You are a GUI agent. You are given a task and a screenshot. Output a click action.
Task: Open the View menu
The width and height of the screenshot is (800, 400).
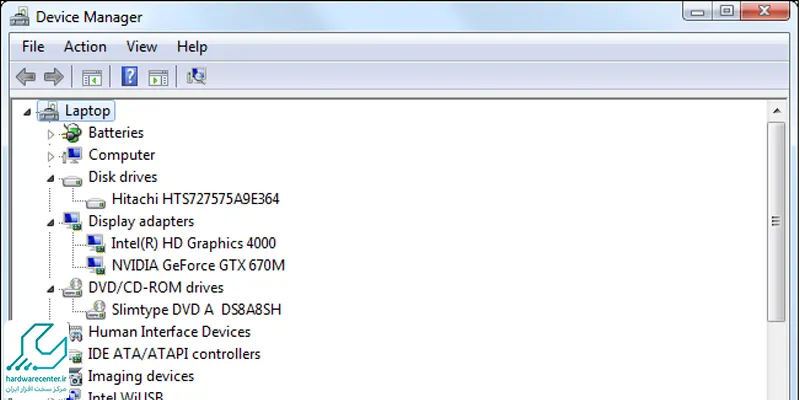tap(142, 47)
